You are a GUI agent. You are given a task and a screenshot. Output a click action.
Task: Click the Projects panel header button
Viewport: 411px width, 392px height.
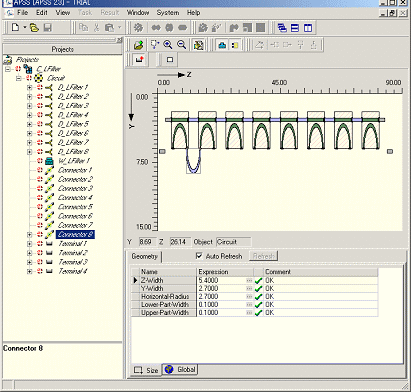[x=62, y=49]
